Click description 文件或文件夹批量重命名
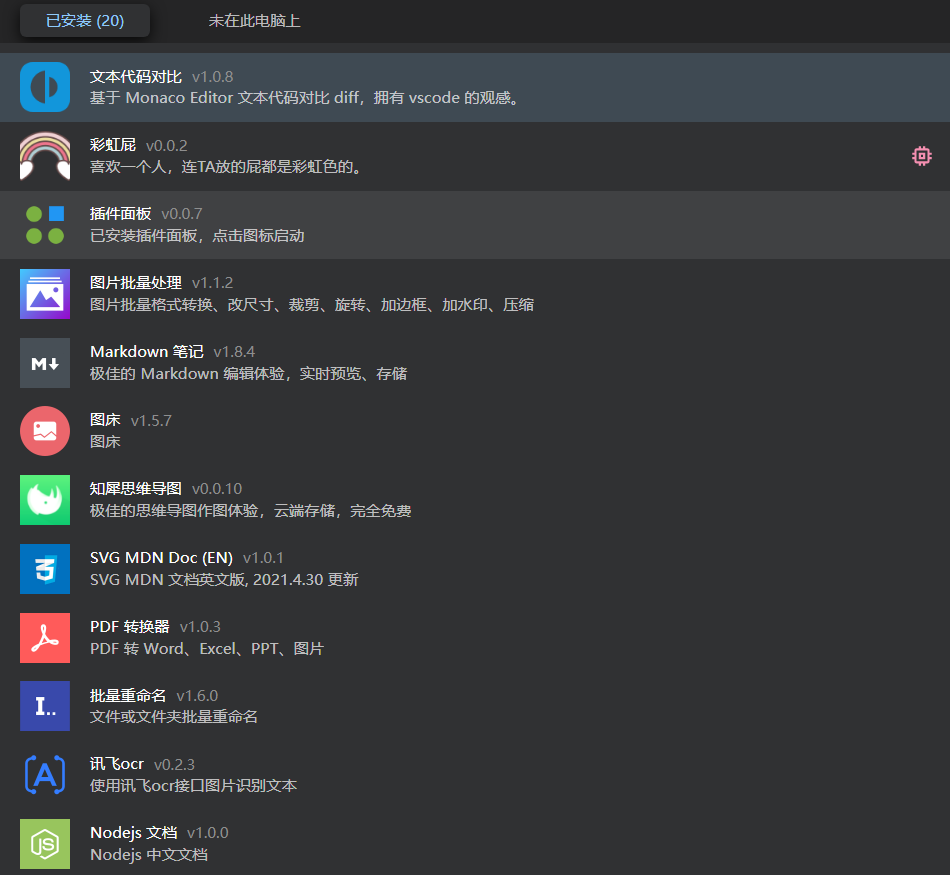The image size is (950, 875). click(x=174, y=717)
